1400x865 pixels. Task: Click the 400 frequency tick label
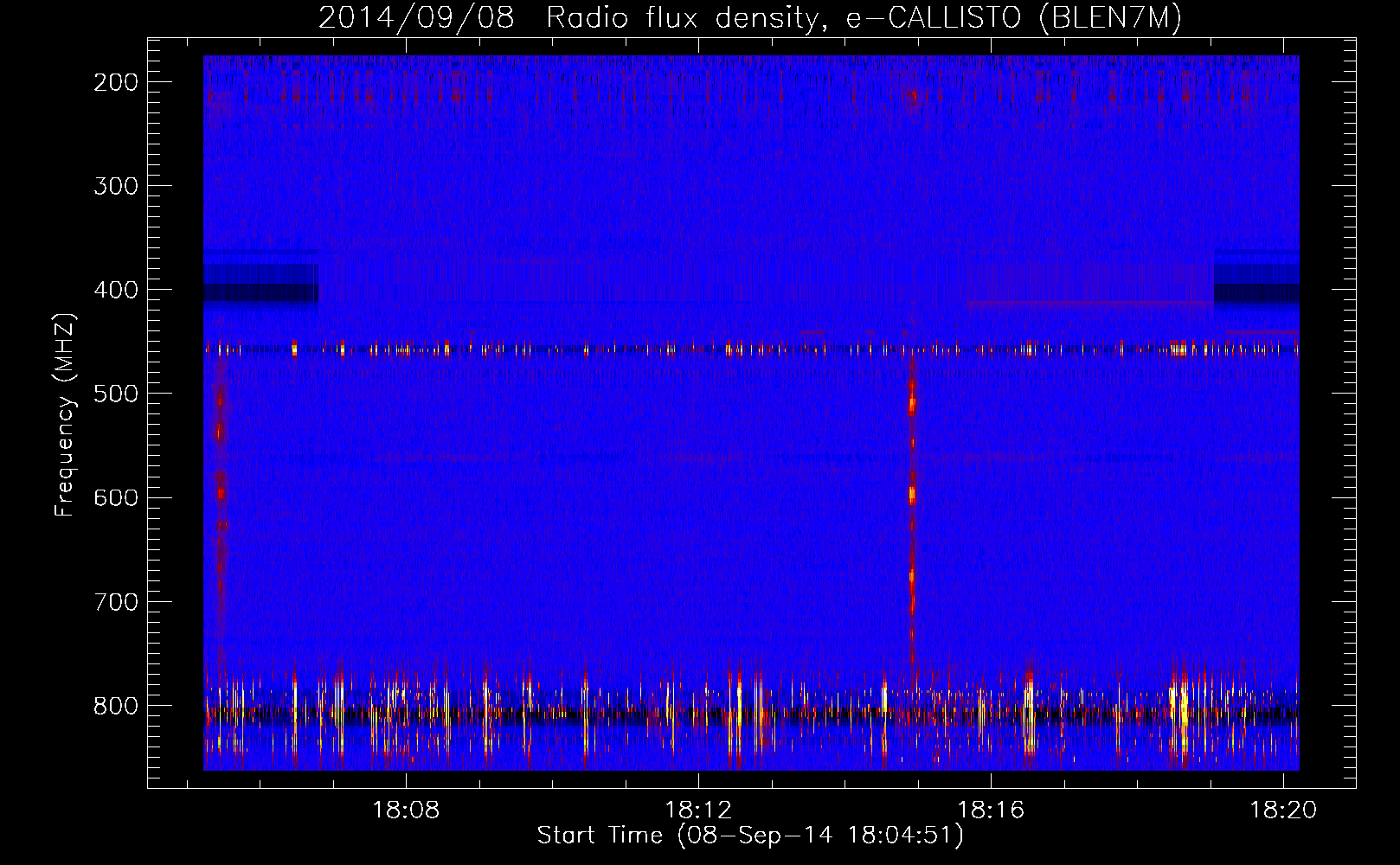[116, 290]
